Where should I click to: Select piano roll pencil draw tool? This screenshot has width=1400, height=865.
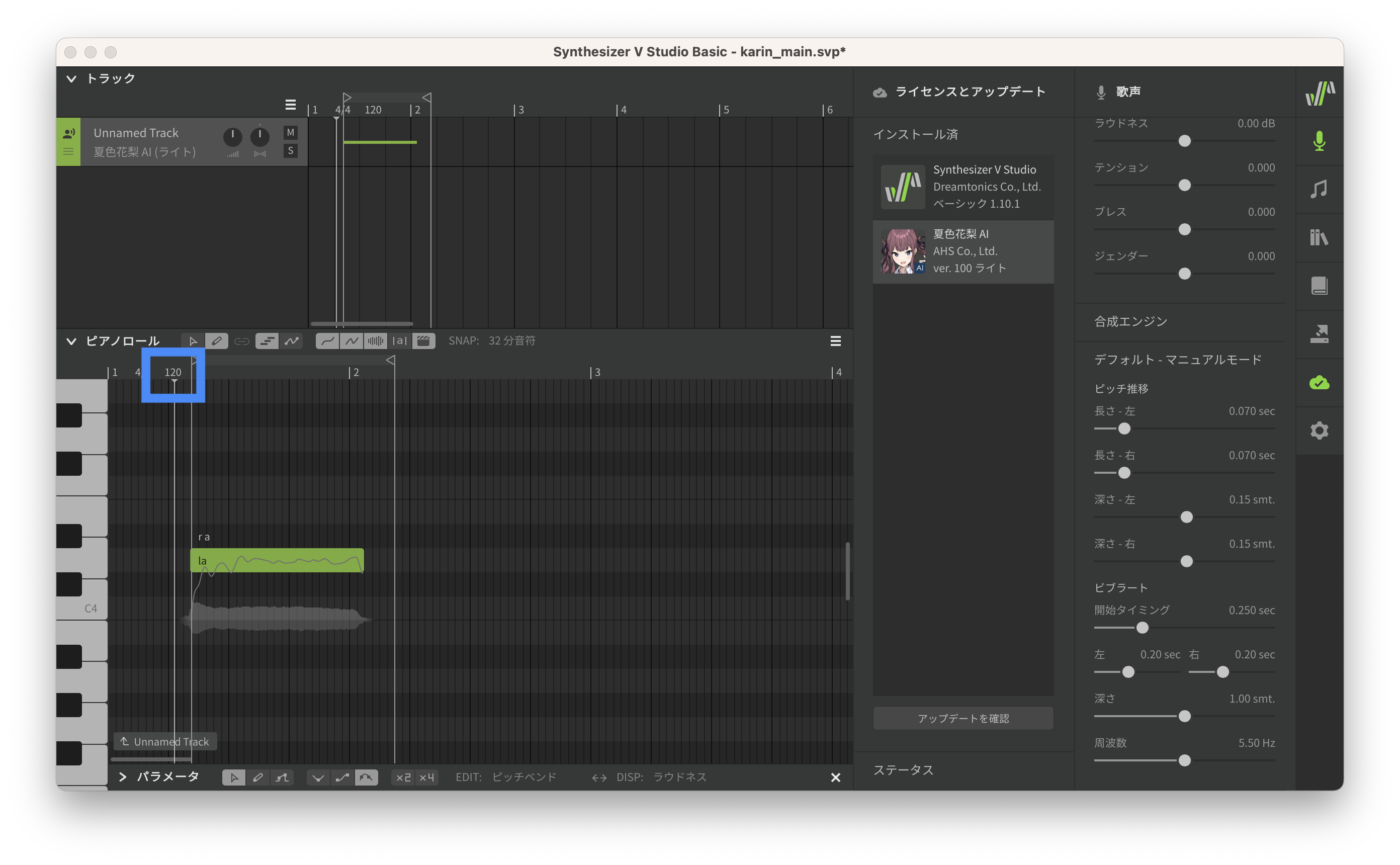(217, 341)
